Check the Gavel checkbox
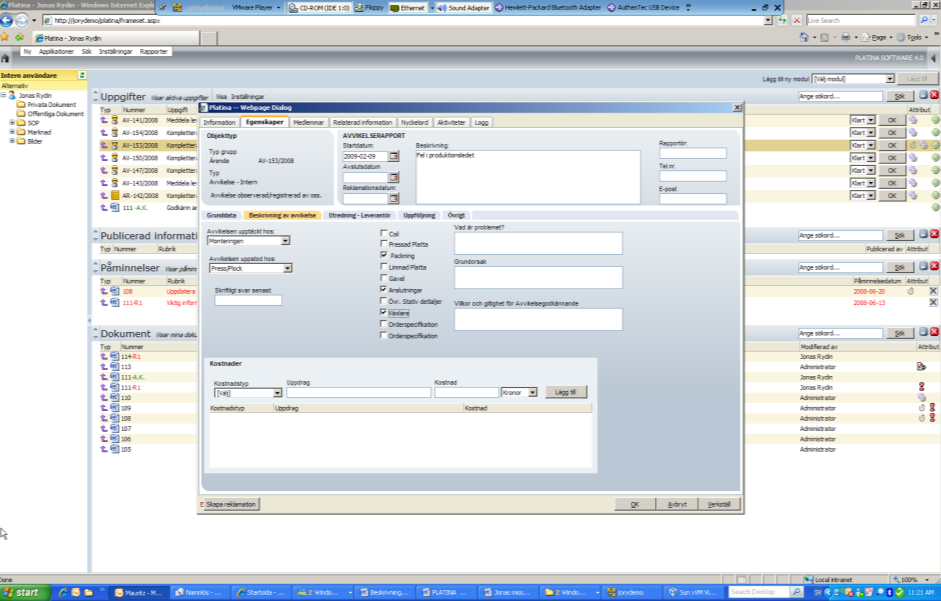Image resolution: width=941 pixels, height=601 pixels. tap(384, 278)
